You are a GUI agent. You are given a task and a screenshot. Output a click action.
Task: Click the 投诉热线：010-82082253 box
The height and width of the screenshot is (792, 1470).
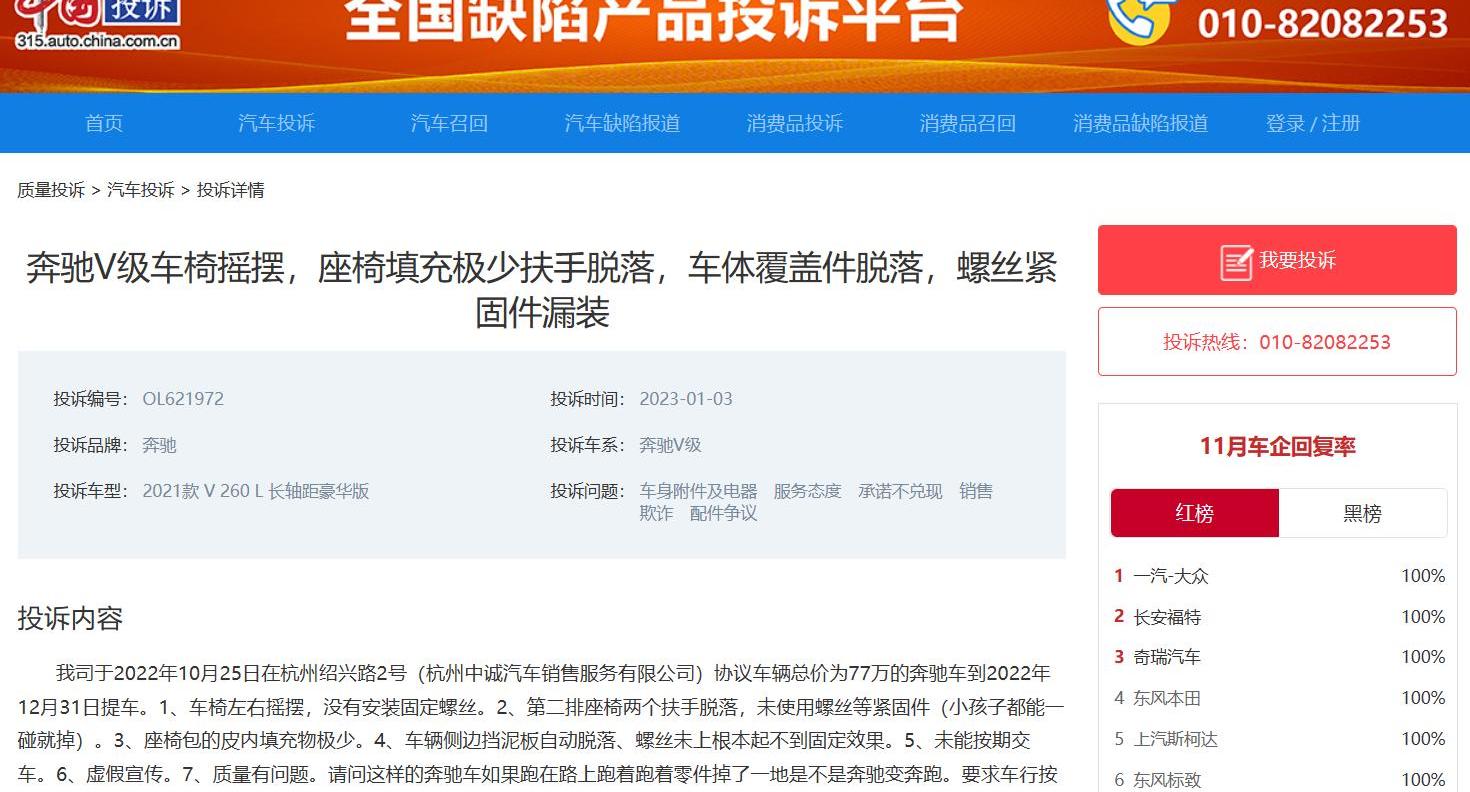(1277, 342)
